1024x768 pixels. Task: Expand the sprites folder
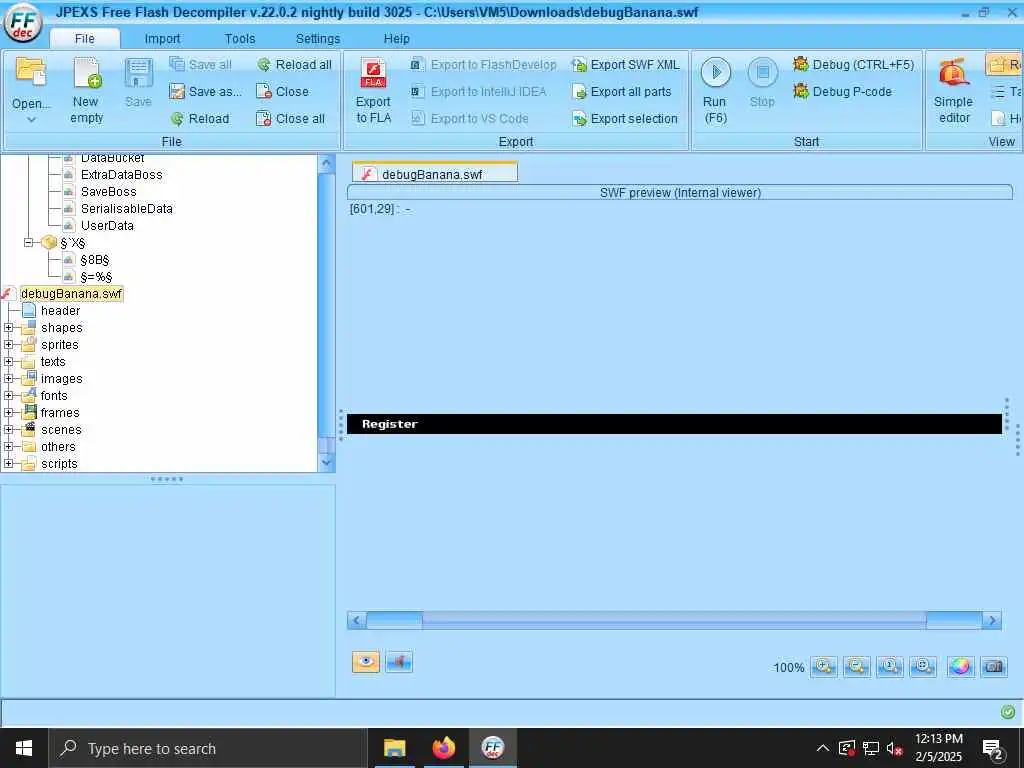[8, 344]
